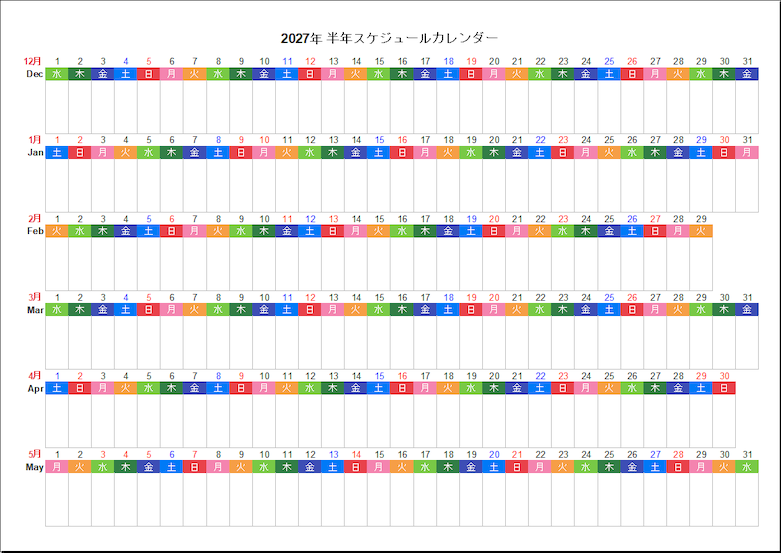This screenshot has width=781, height=553.
Task: Select the 5月 month label
Action: [x=34, y=454]
